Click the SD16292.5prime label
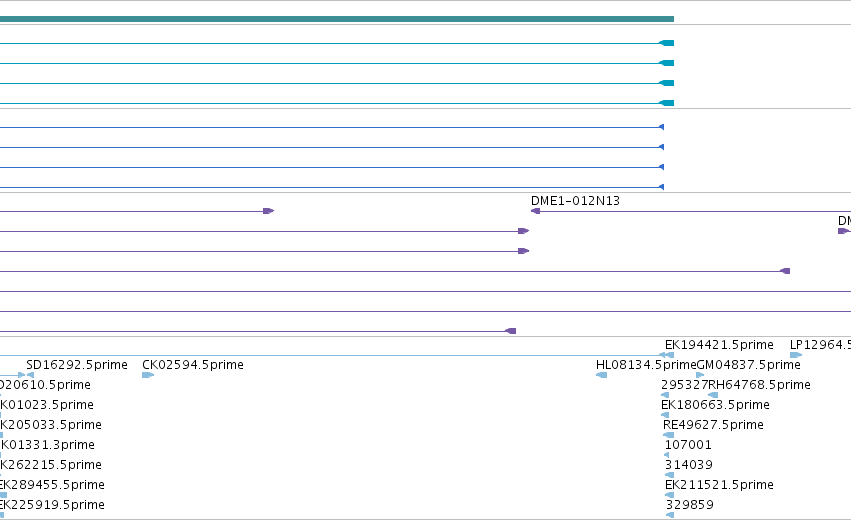Screen dimensions: 851x520 point(77,365)
